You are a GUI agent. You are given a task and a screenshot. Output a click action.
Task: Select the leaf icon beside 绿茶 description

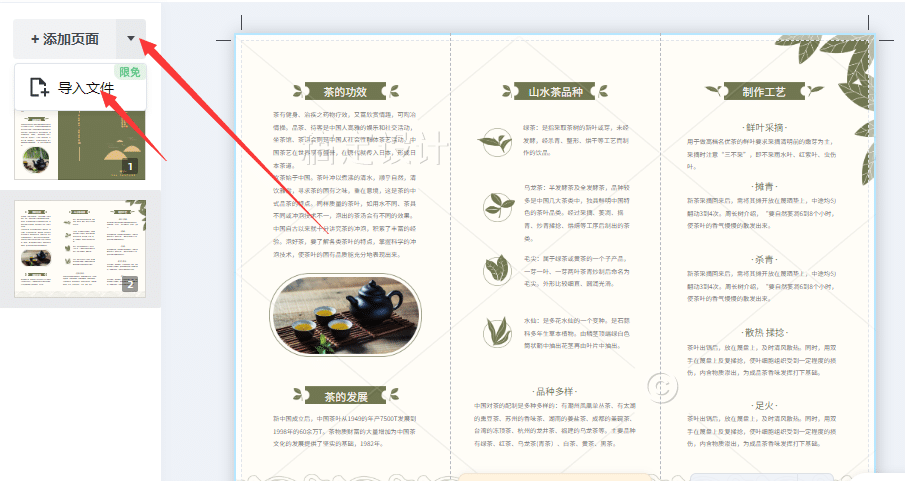pyautogui.click(x=496, y=141)
